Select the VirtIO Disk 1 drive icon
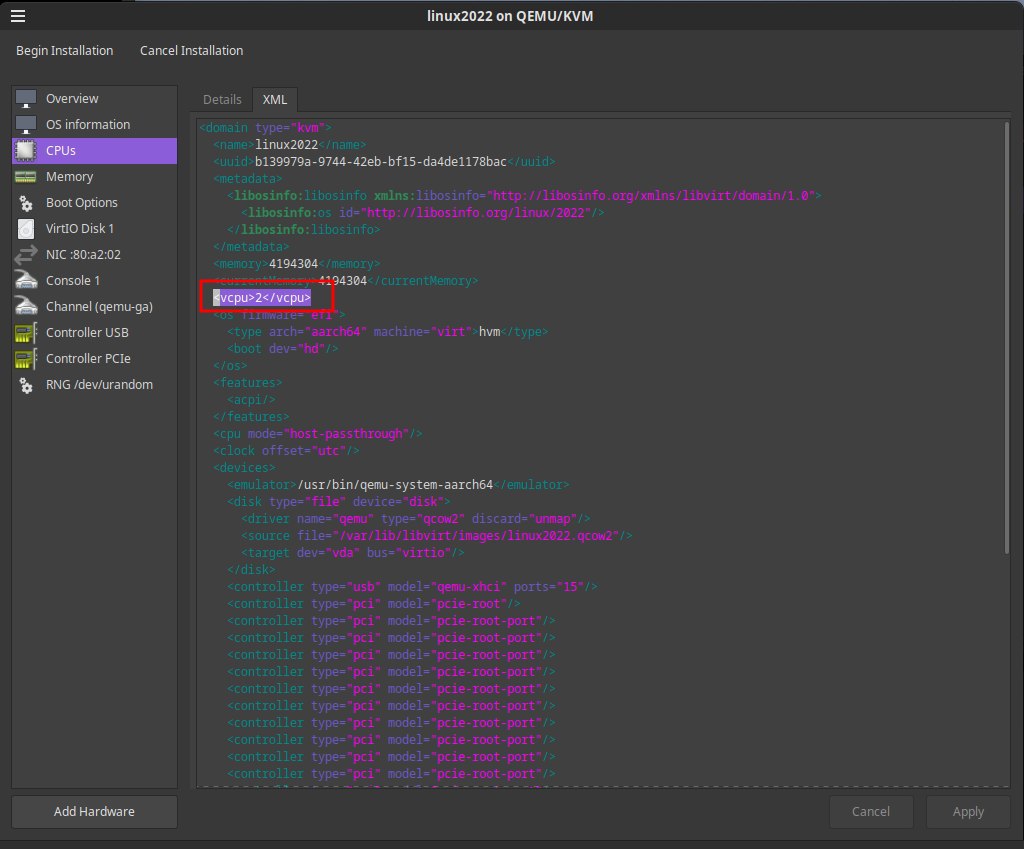 pos(25,229)
